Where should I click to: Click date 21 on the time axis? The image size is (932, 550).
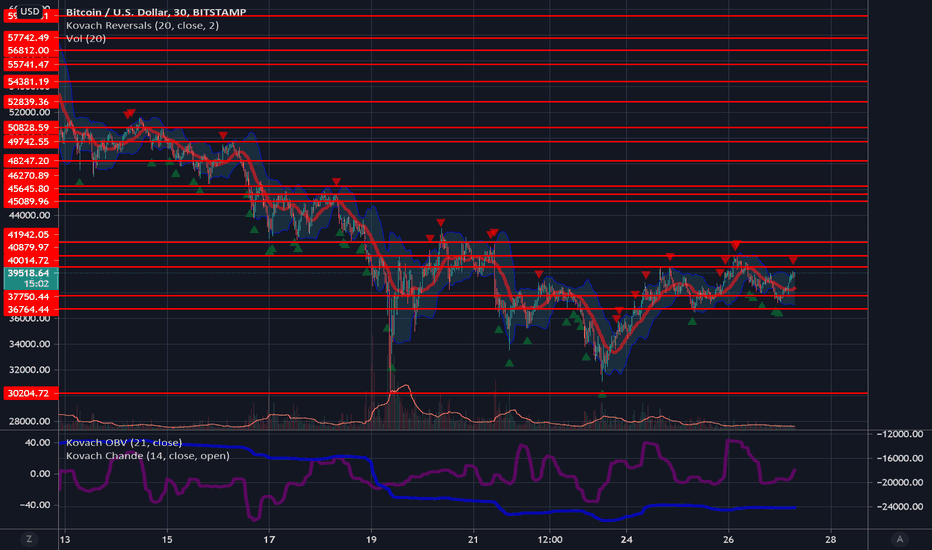click(473, 540)
